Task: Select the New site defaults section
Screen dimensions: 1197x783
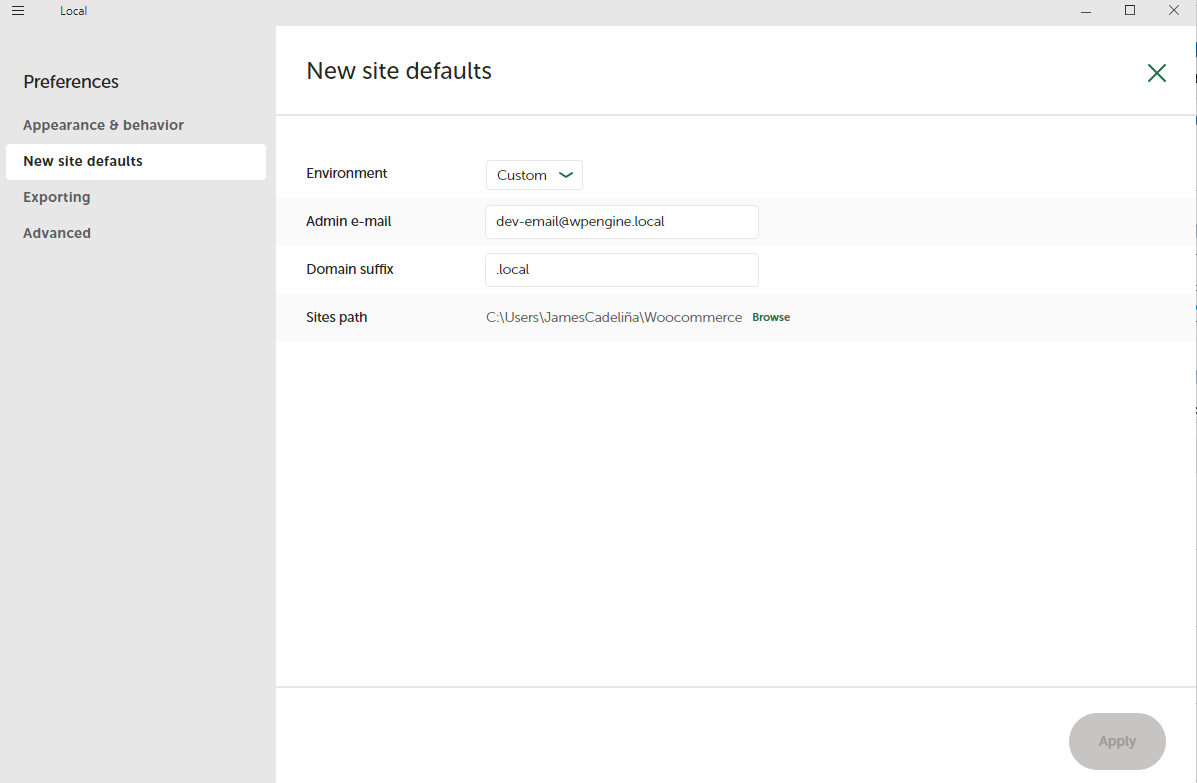Action: coord(83,161)
